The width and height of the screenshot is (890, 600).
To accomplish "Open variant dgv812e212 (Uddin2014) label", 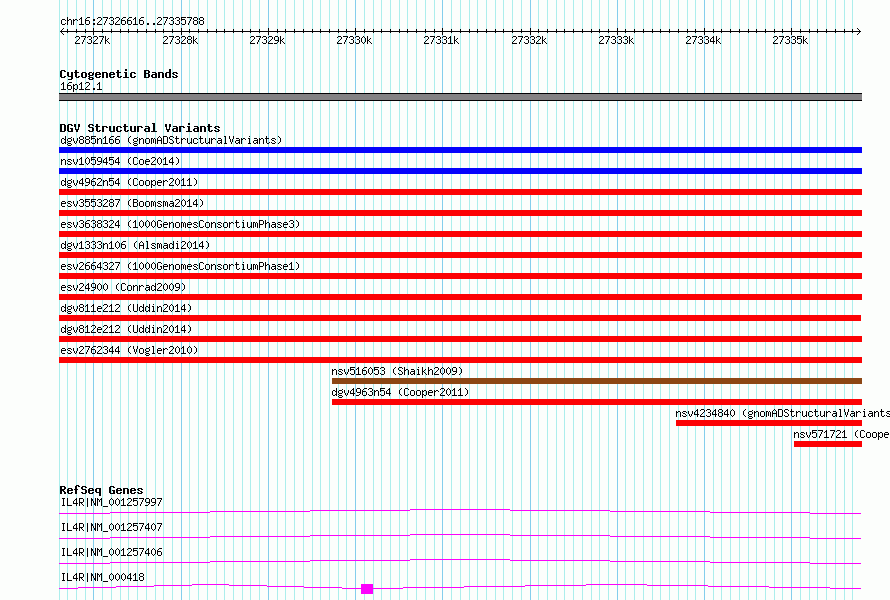I will [x=126, y=329].
